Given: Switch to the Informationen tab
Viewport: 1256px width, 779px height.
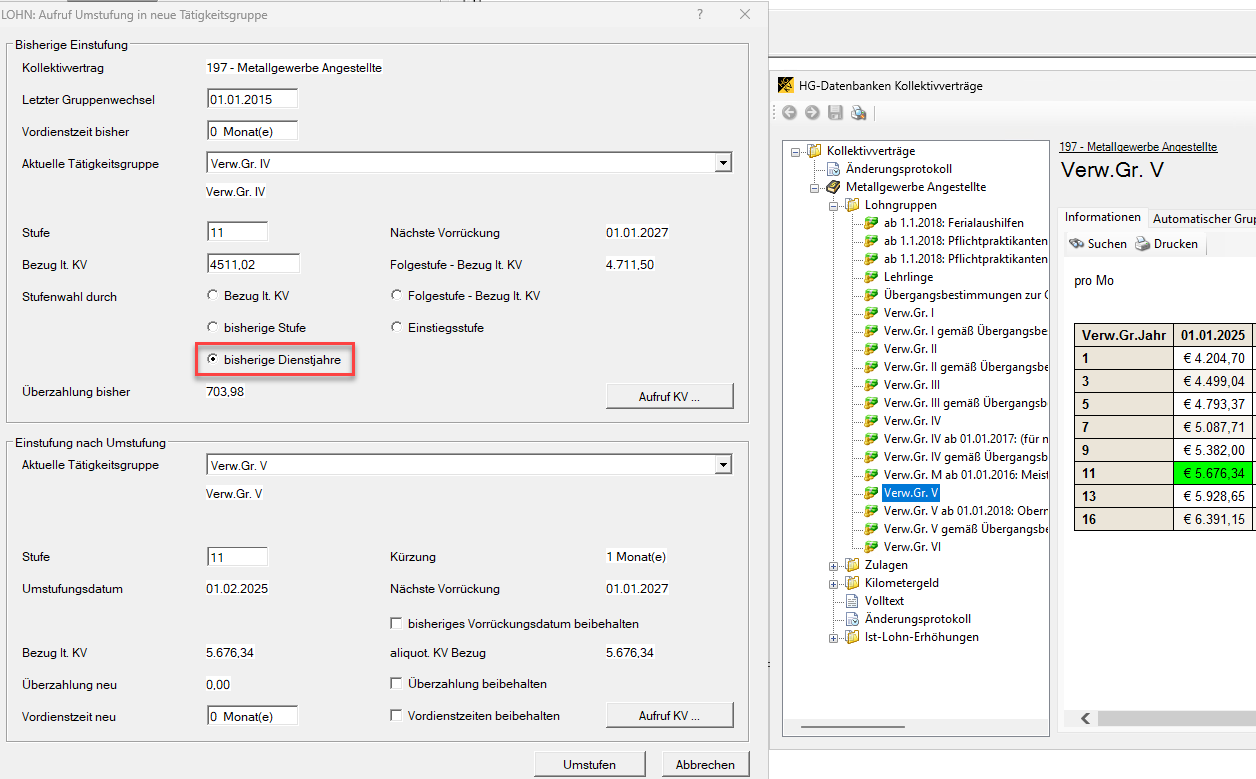Looking at the screenshot, I should pyautogui.click(x=1102, y=218).
